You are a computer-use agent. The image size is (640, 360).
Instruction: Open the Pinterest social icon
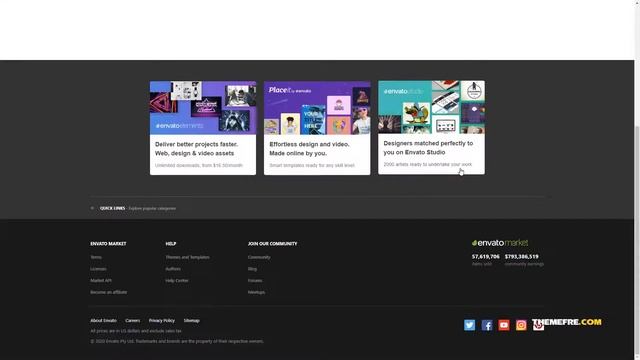[x=538, y=325]
